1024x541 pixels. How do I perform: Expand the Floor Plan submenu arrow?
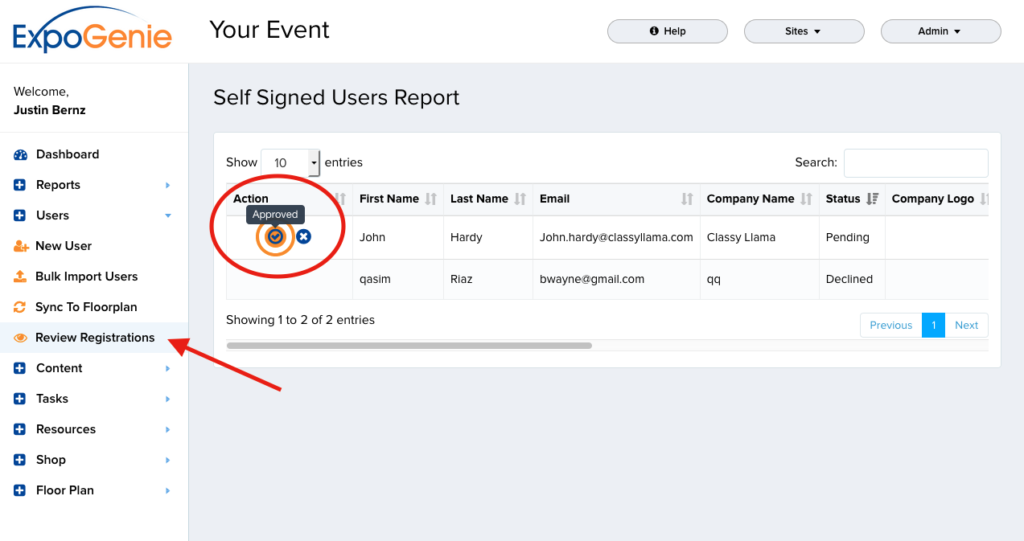pyautogui.click(x=168, y=491)
